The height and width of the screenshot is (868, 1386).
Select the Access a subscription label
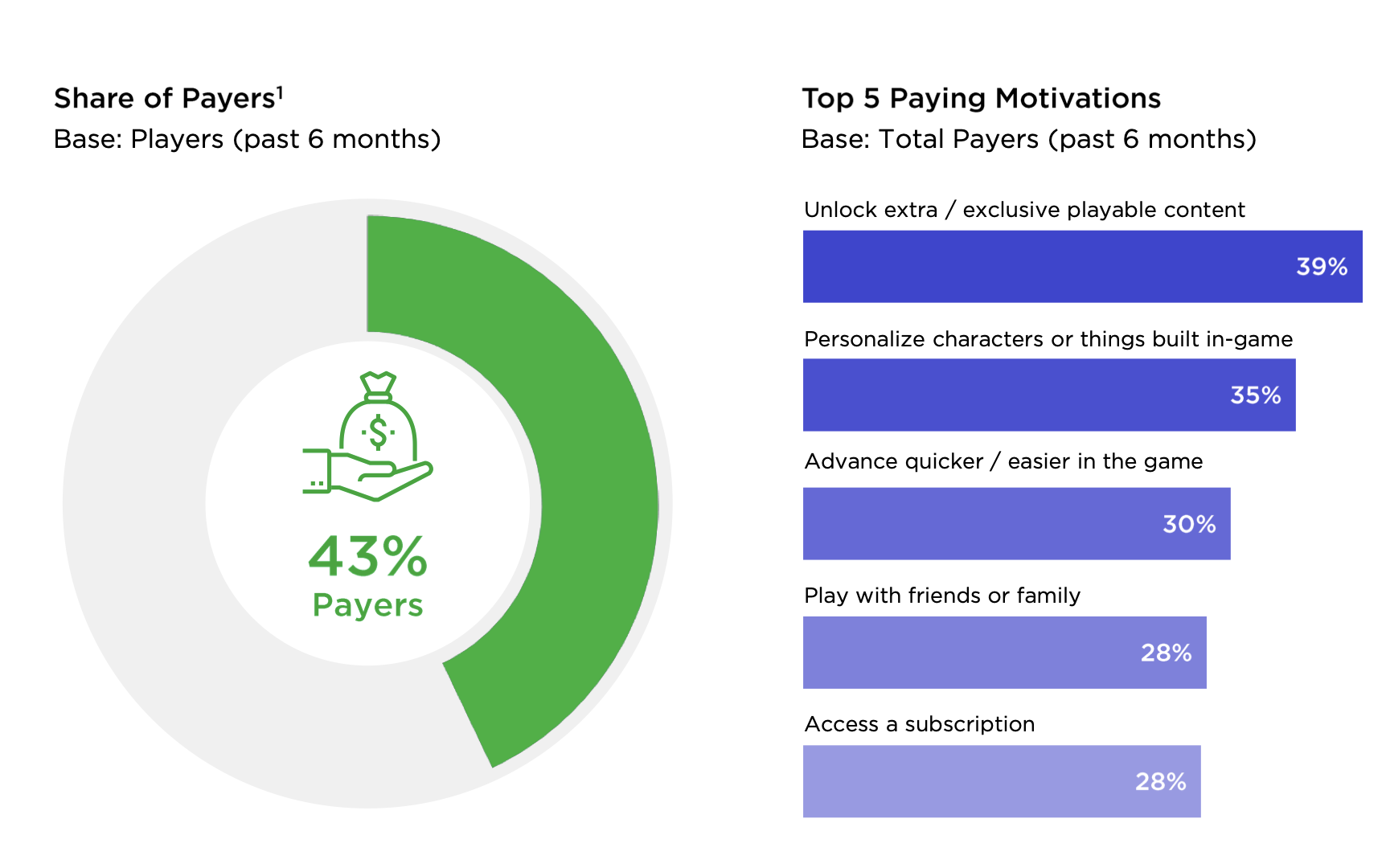(x=920, y=724)
